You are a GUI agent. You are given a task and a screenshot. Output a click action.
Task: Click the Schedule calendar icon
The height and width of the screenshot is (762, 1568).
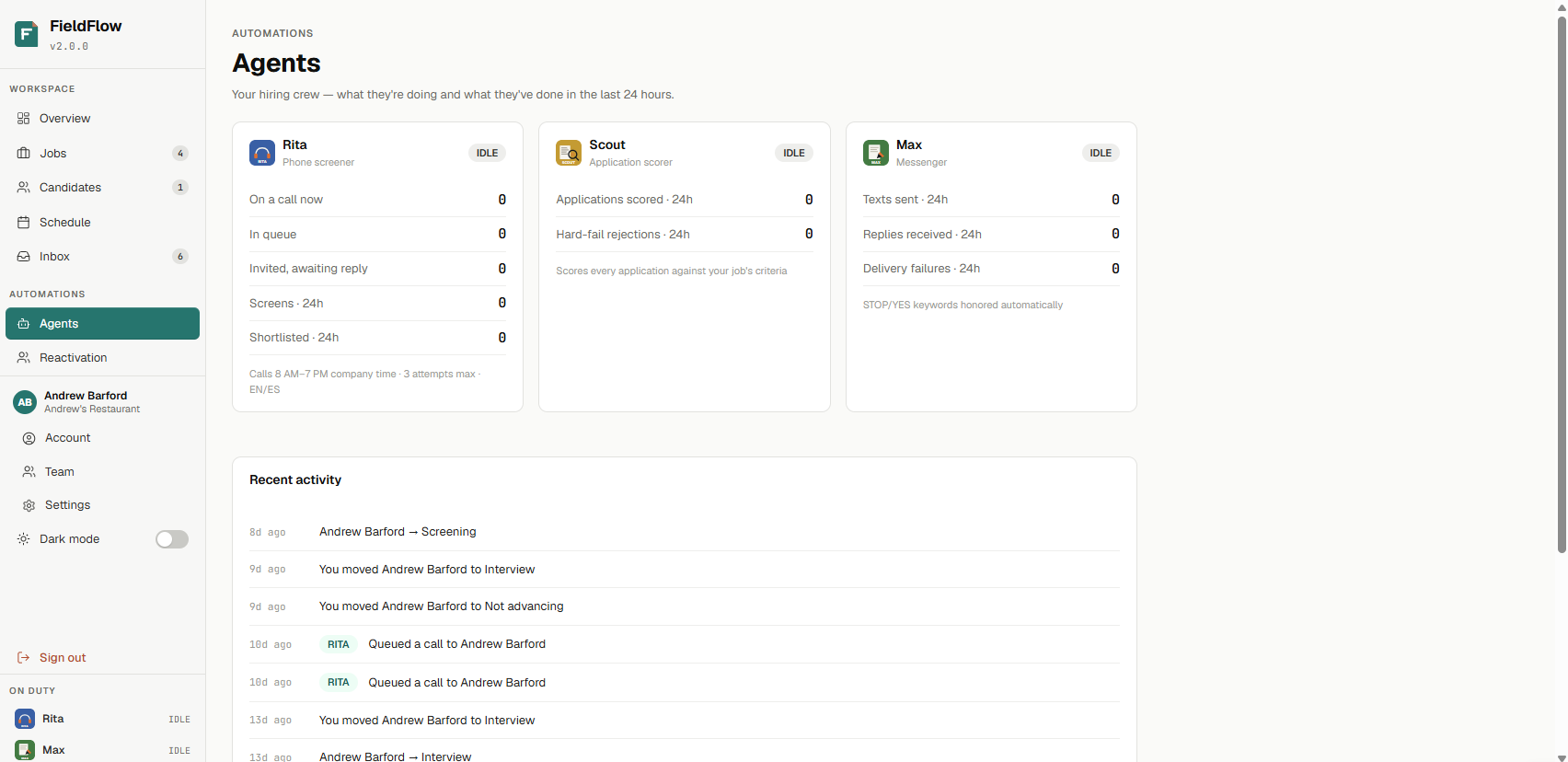(24, 223)
